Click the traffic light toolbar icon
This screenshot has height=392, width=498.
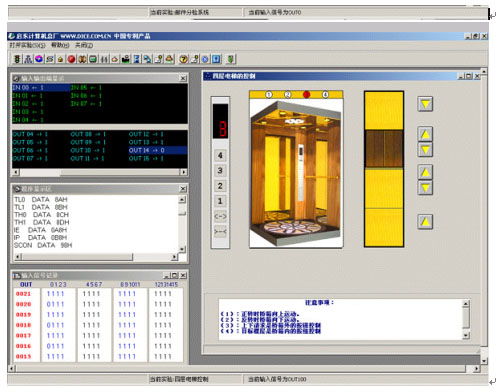click(17, 59)
